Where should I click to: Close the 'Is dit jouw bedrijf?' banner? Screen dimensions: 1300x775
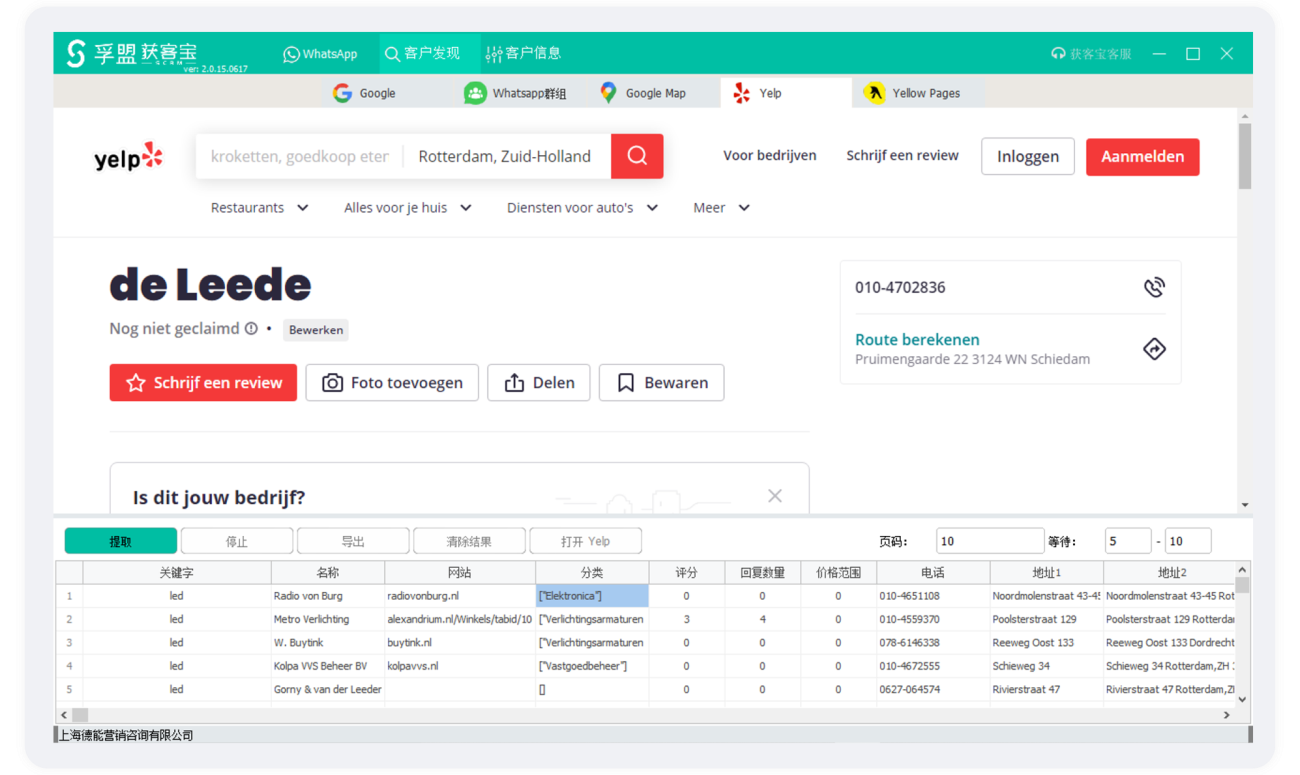coord(775,496)
